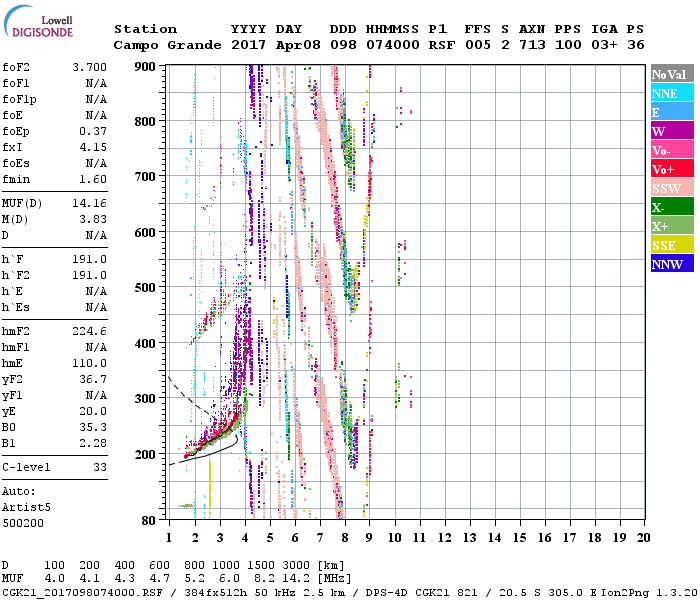Select the NoVal legend swatch
700x600 pixels.
[671, 74]
